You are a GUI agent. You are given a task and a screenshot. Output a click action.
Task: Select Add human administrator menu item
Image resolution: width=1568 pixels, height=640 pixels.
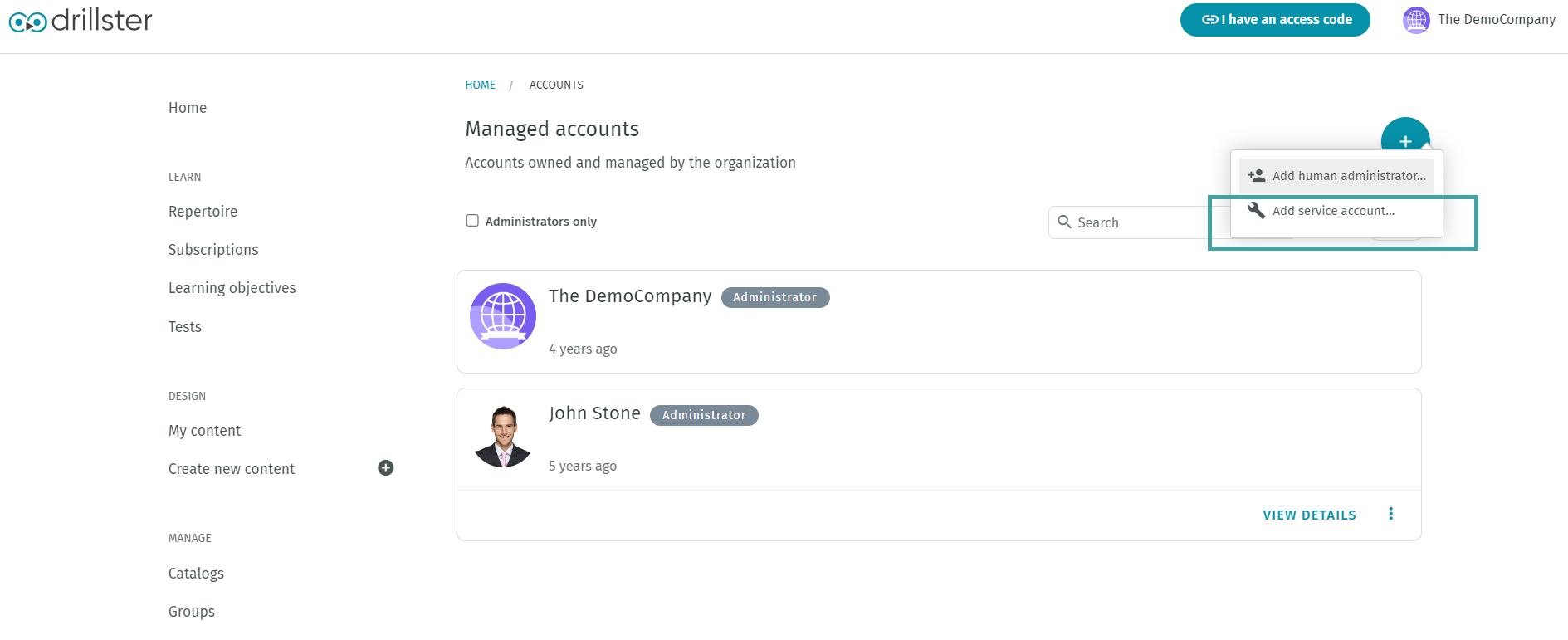[1336, 176]
